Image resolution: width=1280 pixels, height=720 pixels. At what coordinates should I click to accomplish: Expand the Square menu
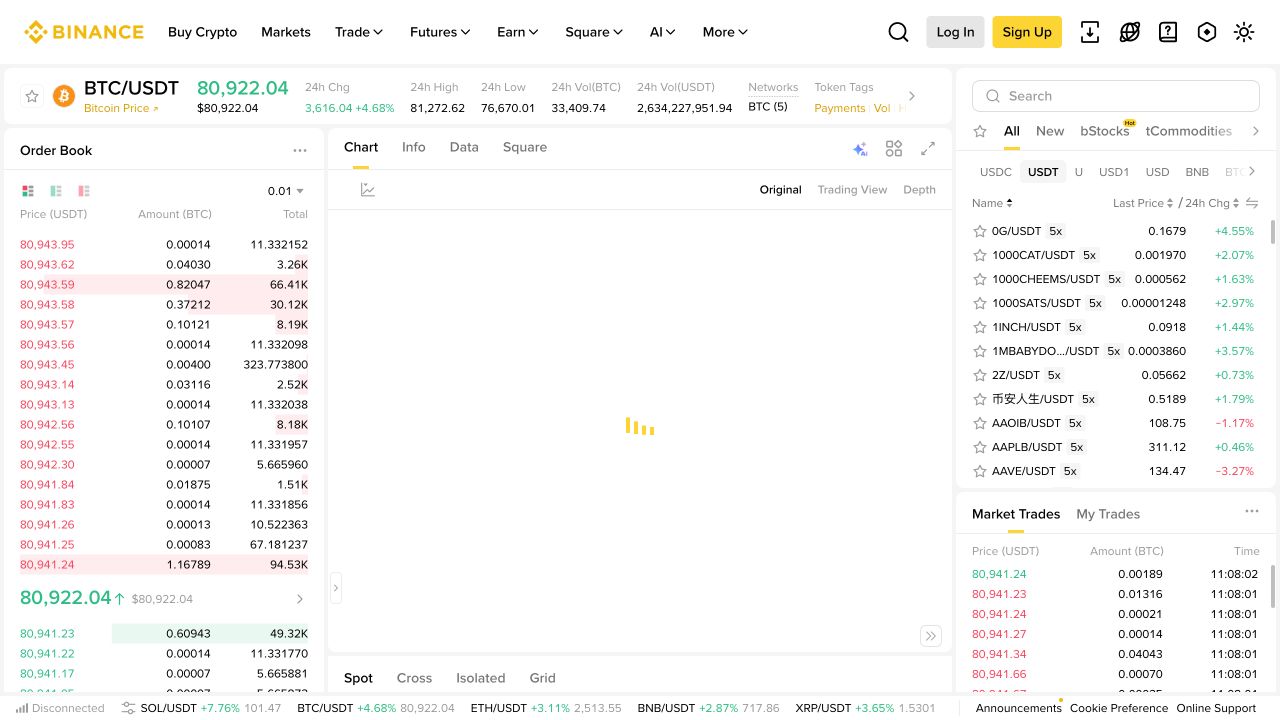[594, 32]
